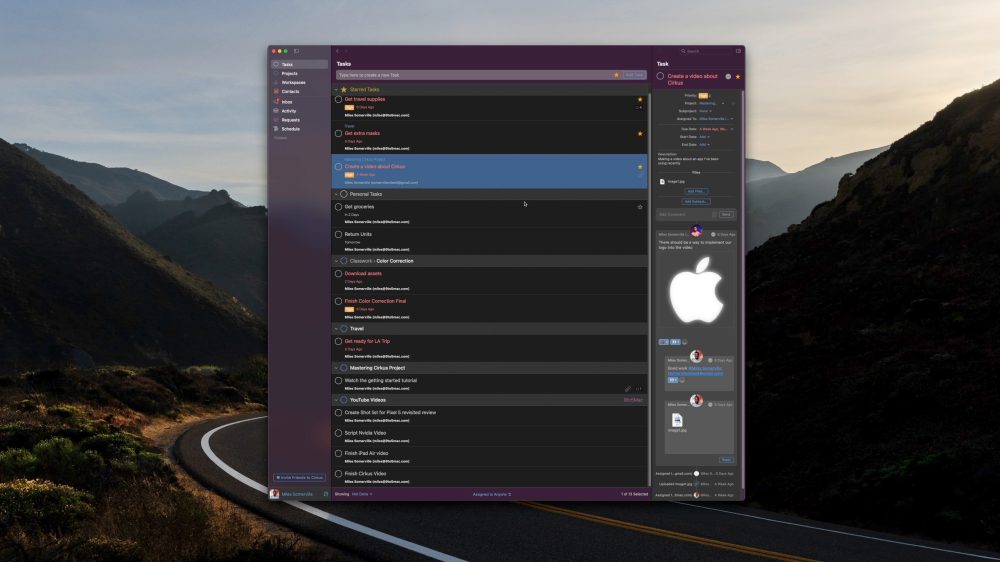The width and height of the screenshot is (1000, 562).
Task: Star the 'Get groceries' task
Action: pos(640,207)
